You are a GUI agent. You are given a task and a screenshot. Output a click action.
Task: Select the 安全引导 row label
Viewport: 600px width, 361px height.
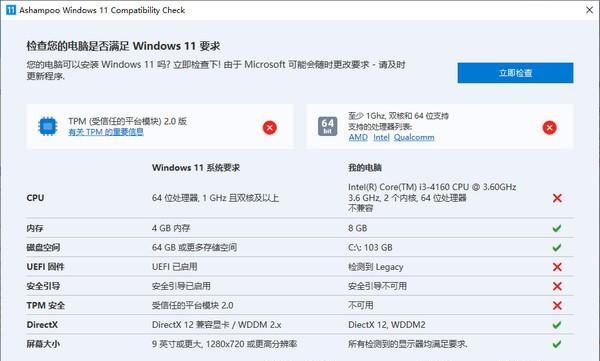pyautogui.click(x=43, y=286)
